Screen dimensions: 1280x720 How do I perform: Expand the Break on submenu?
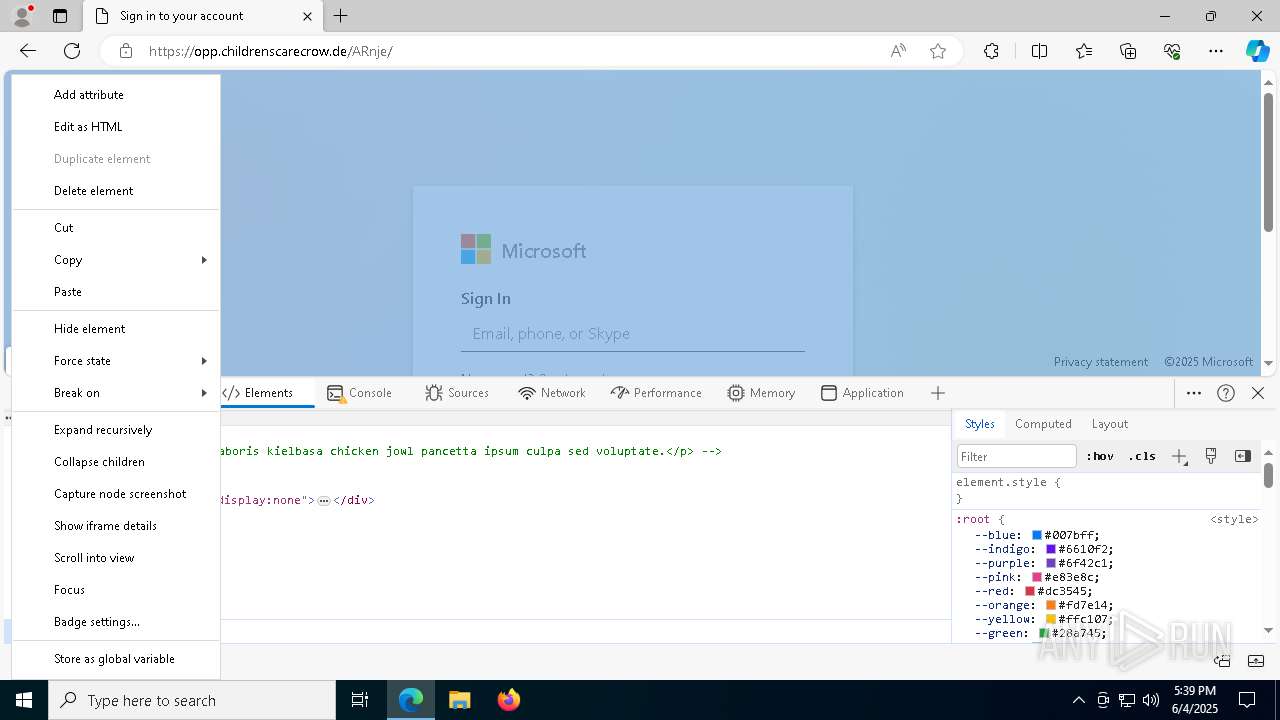click(x=116, y=393)
